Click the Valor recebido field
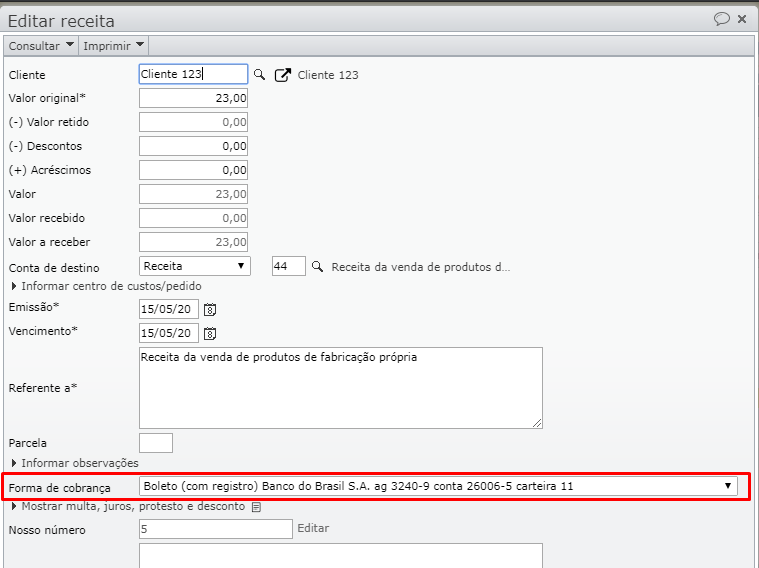The height and width of the screenshot is (568, 759). (193, 218)
